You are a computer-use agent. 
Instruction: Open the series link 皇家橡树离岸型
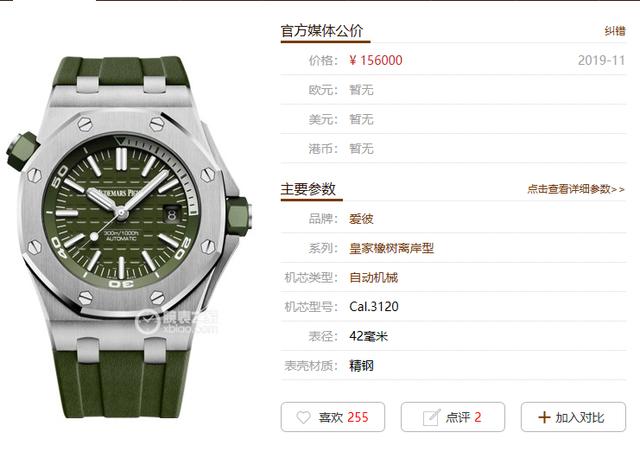coord(391,248)
